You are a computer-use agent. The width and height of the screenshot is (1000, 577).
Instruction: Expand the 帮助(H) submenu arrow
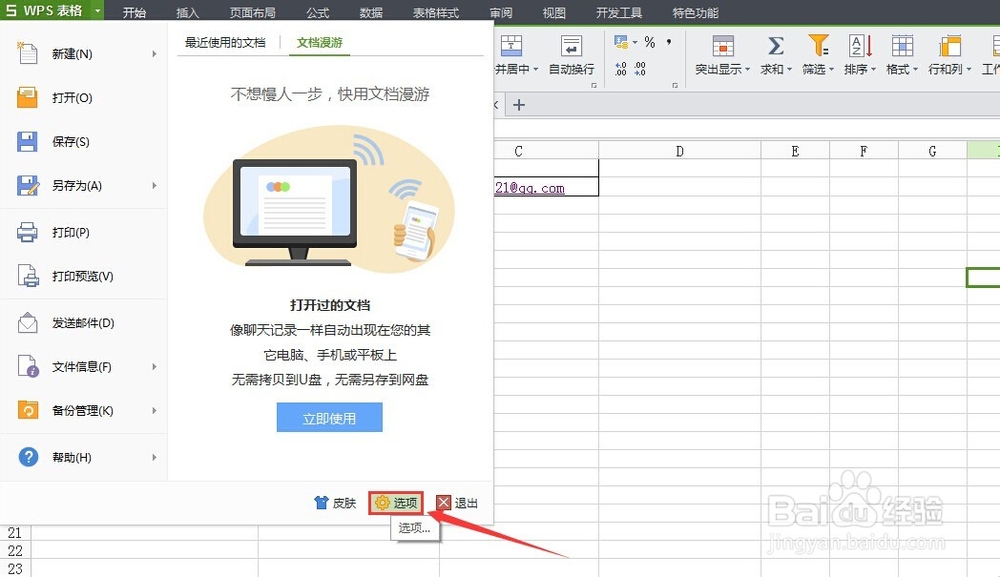[154, 457]
